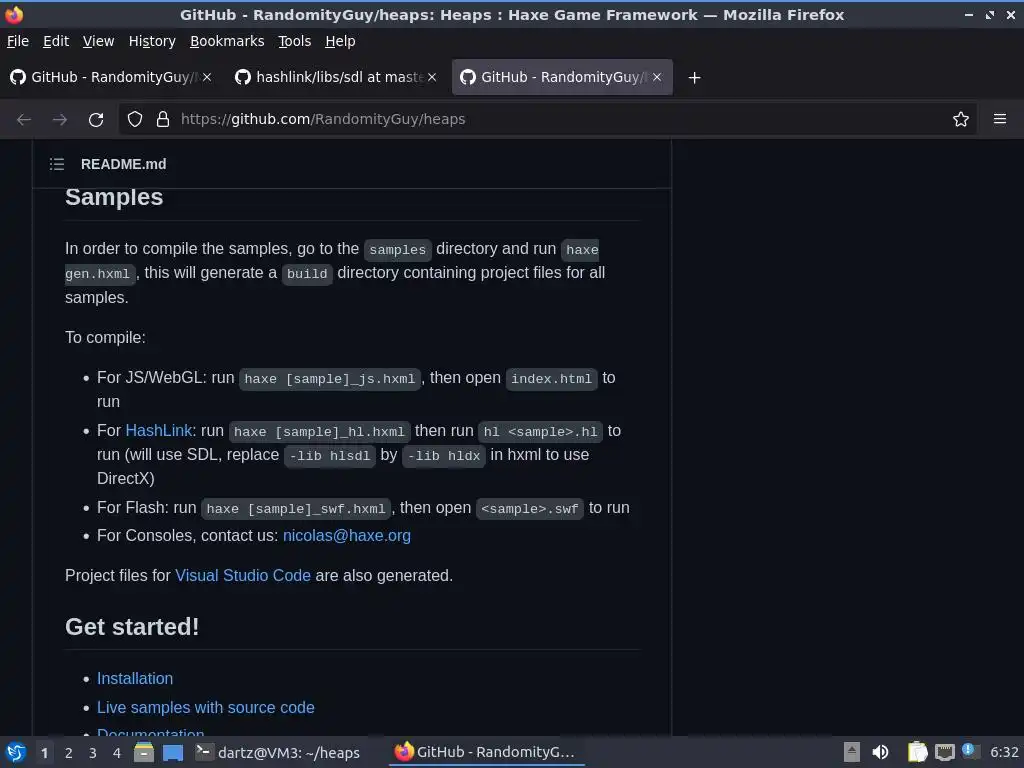This screenshot has width=1024, height=768.
Task: Open a new tab with plus button
Action: [x=694, y=78]
